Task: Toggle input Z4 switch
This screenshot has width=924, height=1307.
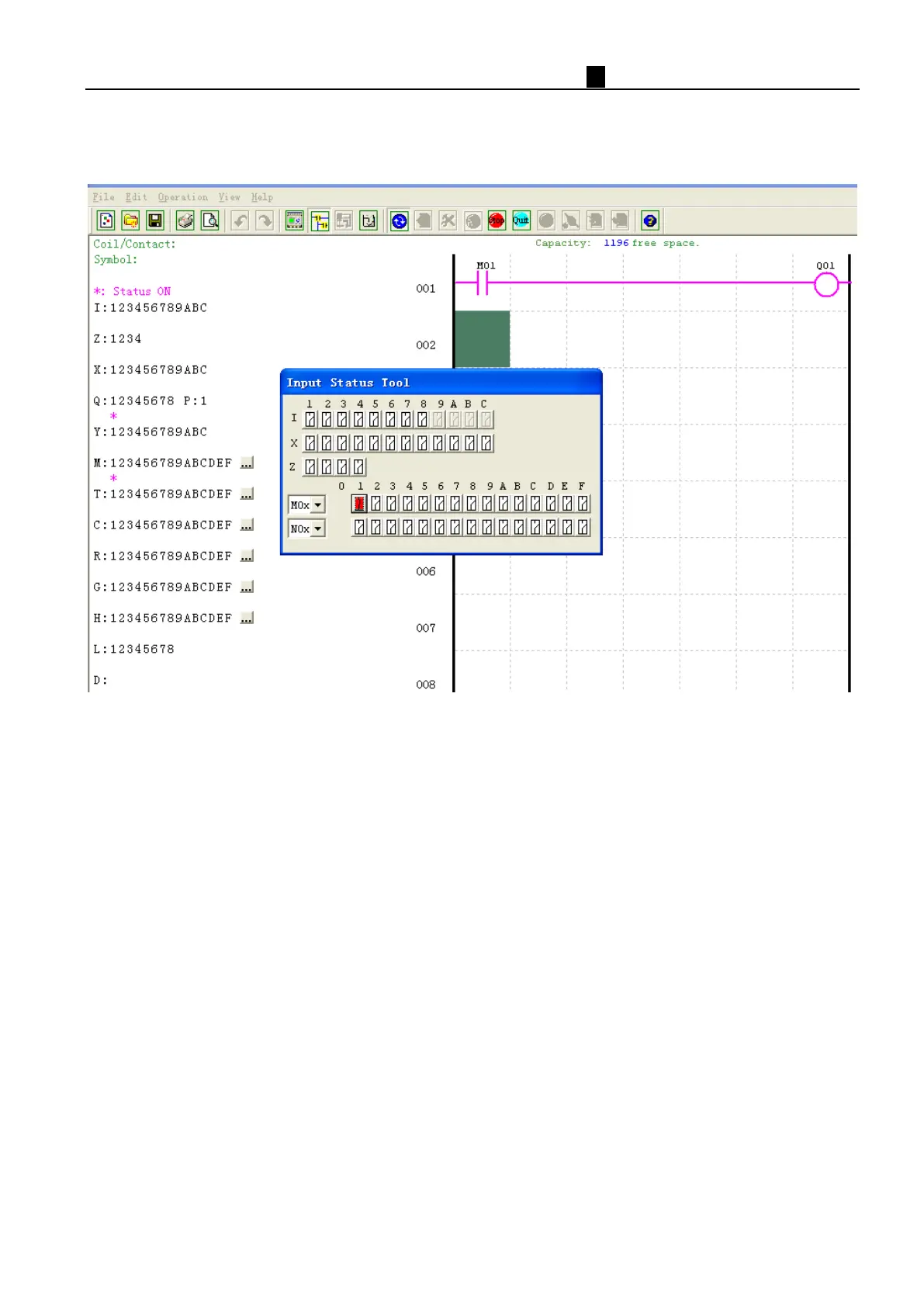Action: pyautogui.click(x=358, y=466)
